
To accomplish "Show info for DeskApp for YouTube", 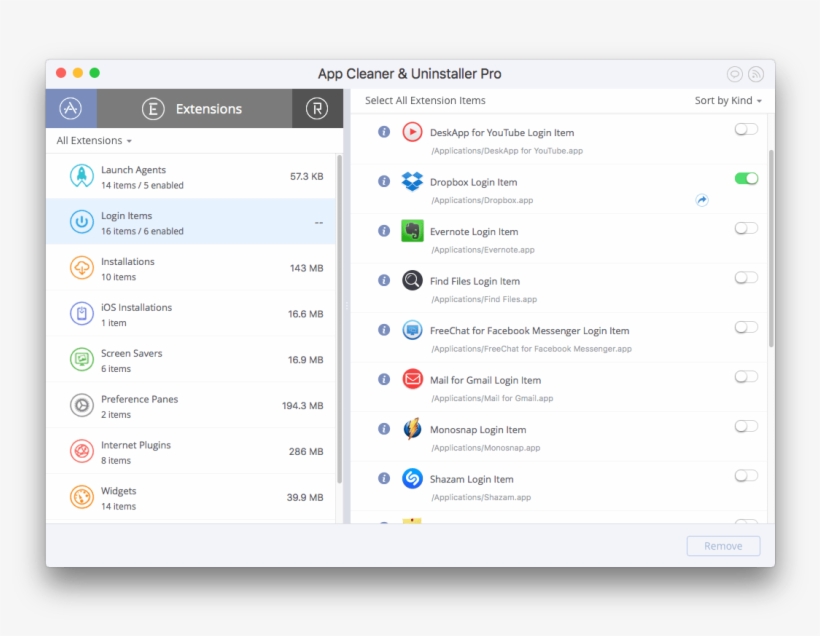I will (384, 132).
